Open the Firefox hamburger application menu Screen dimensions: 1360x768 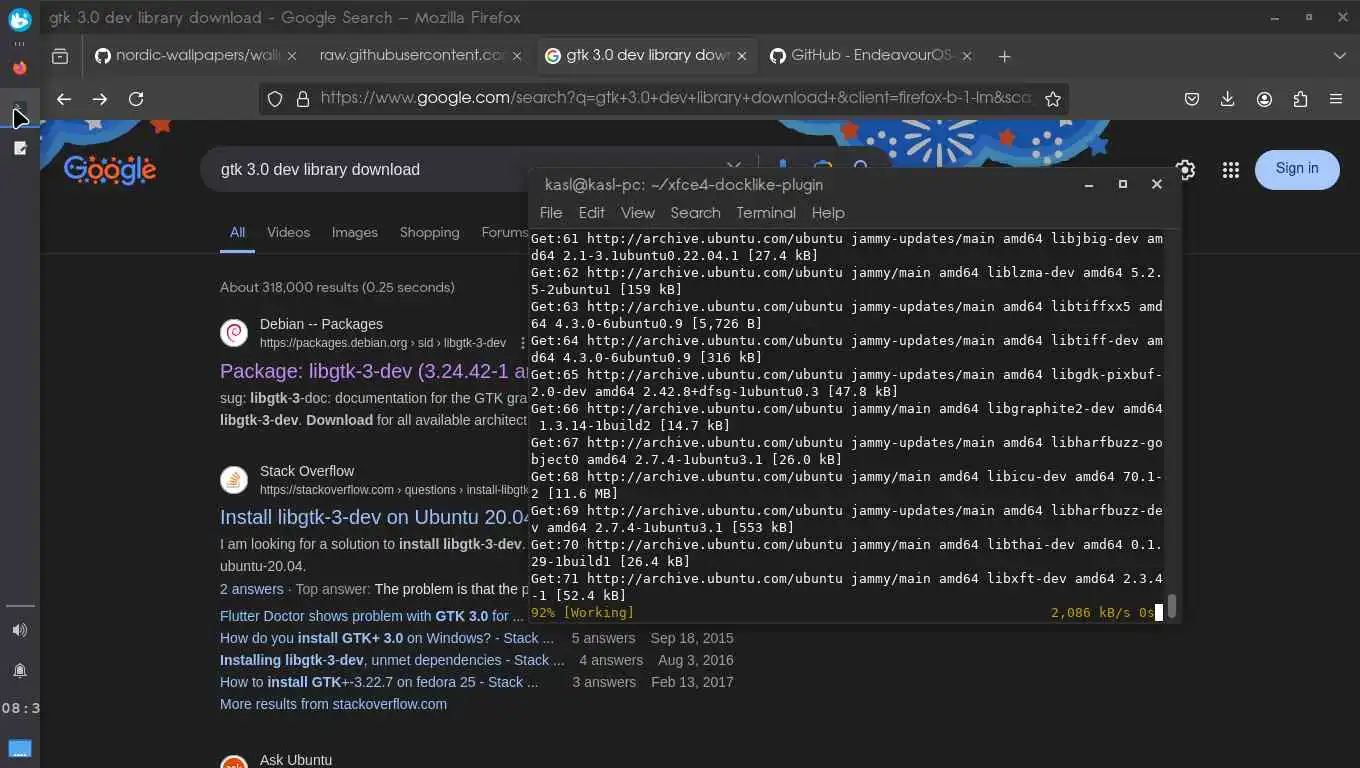1336,99
